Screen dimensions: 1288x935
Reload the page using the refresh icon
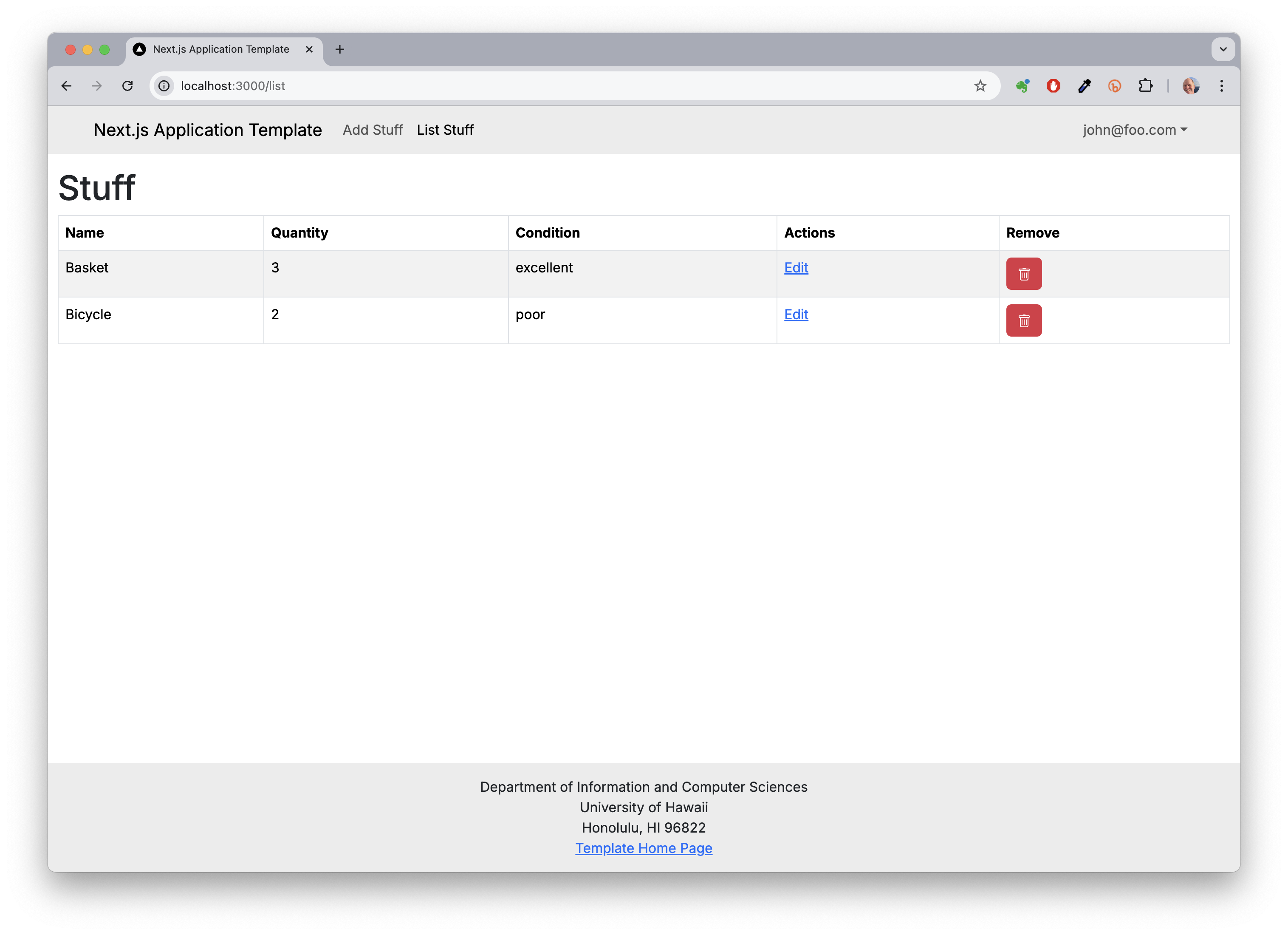127,86
